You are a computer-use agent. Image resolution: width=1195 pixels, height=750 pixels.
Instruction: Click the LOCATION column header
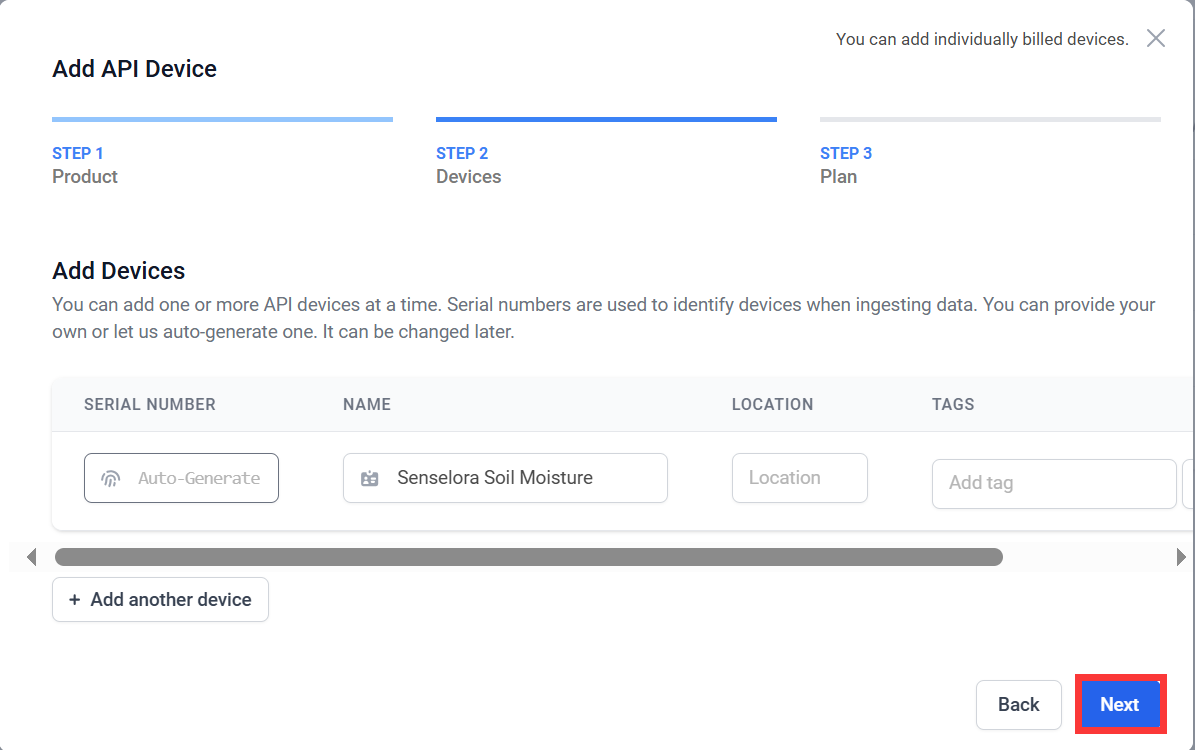point(772,405)
